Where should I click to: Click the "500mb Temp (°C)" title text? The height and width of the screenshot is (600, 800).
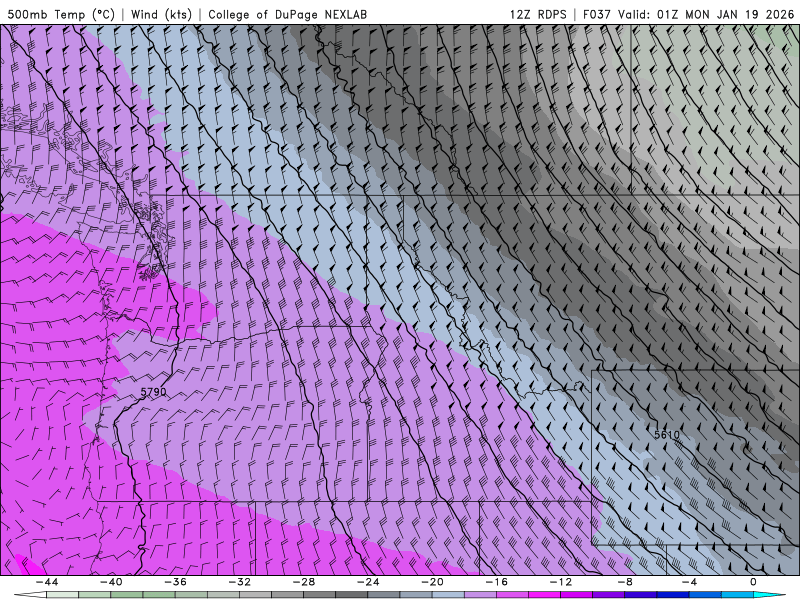(x=61, y=14)
